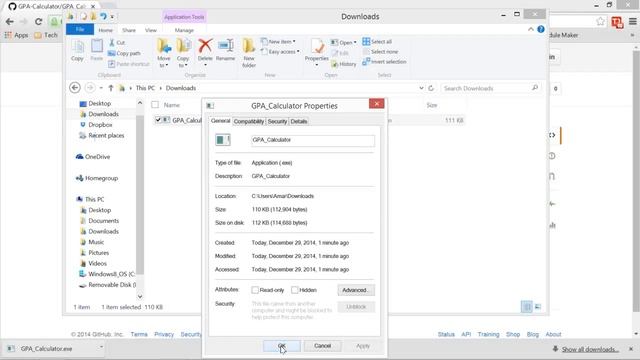The height and width of the screenshot is (360, 640).
Task: Open the Terms link on GitHub footer
Action: (x=139, y=334)
